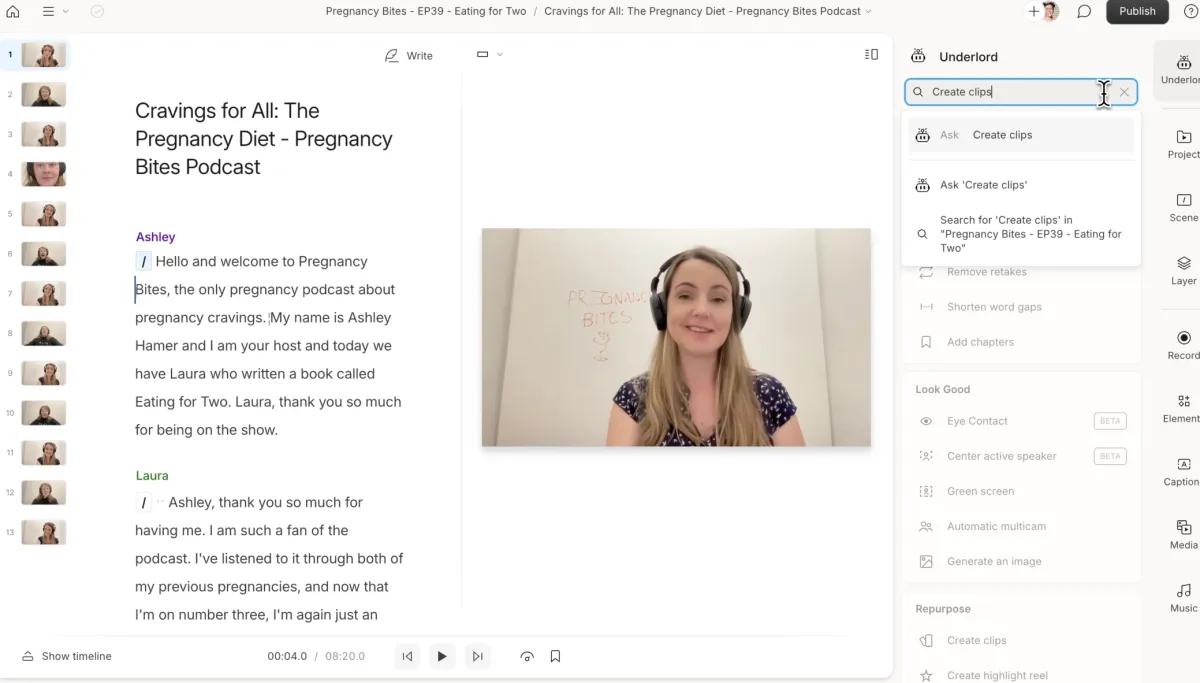1200x683 pixels.
Task: Click the Generate an image icon
Action: [x=926, y=561]
